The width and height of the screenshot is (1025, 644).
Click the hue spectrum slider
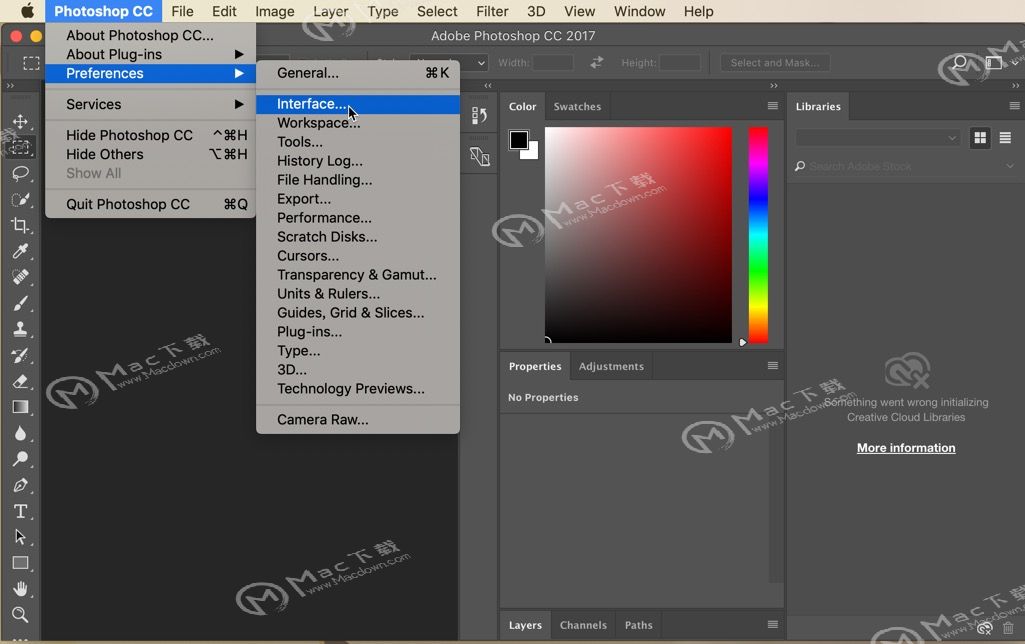coord(758,235)
